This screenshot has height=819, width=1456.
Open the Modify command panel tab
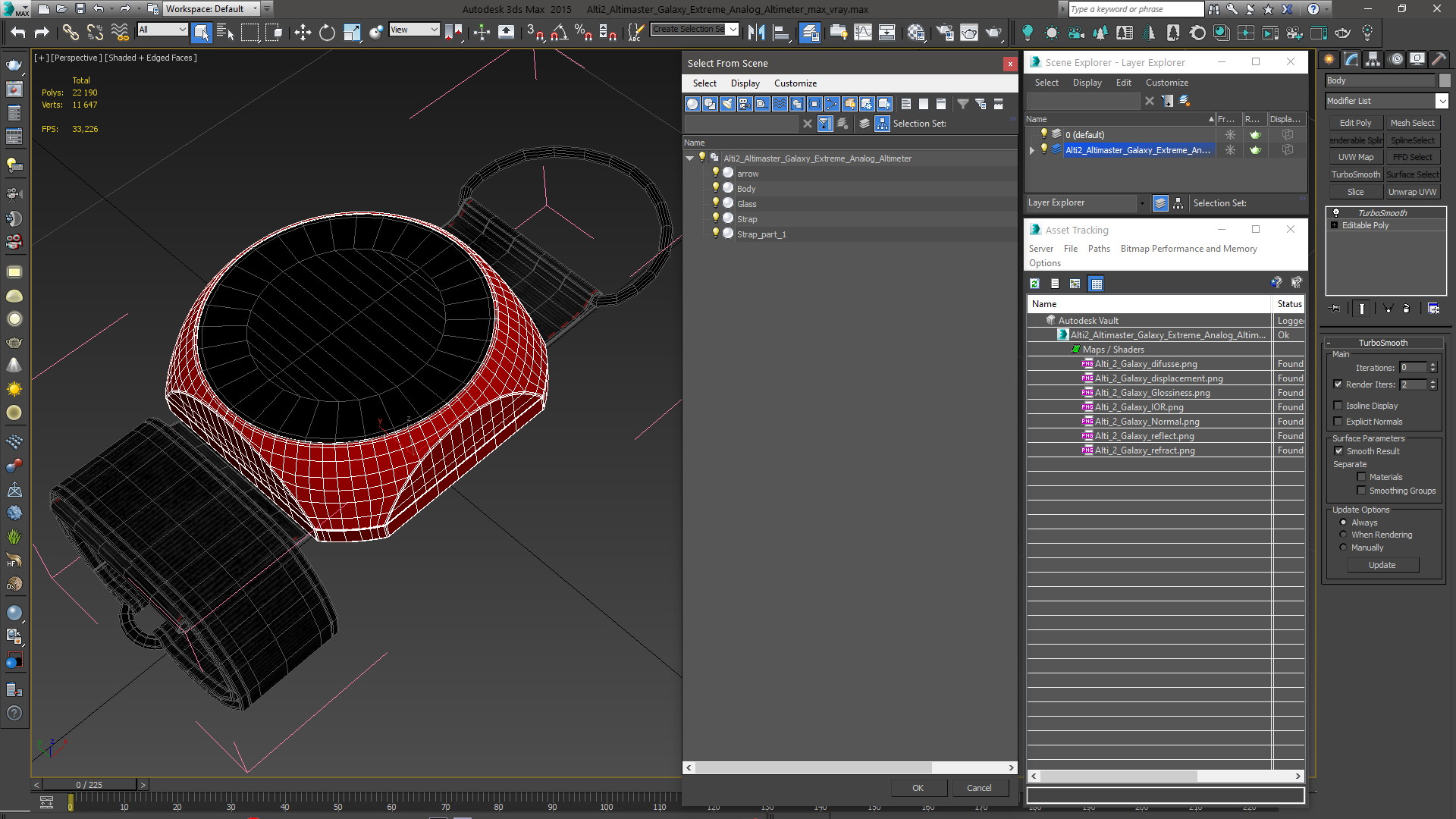click(x=1351, y=59)
